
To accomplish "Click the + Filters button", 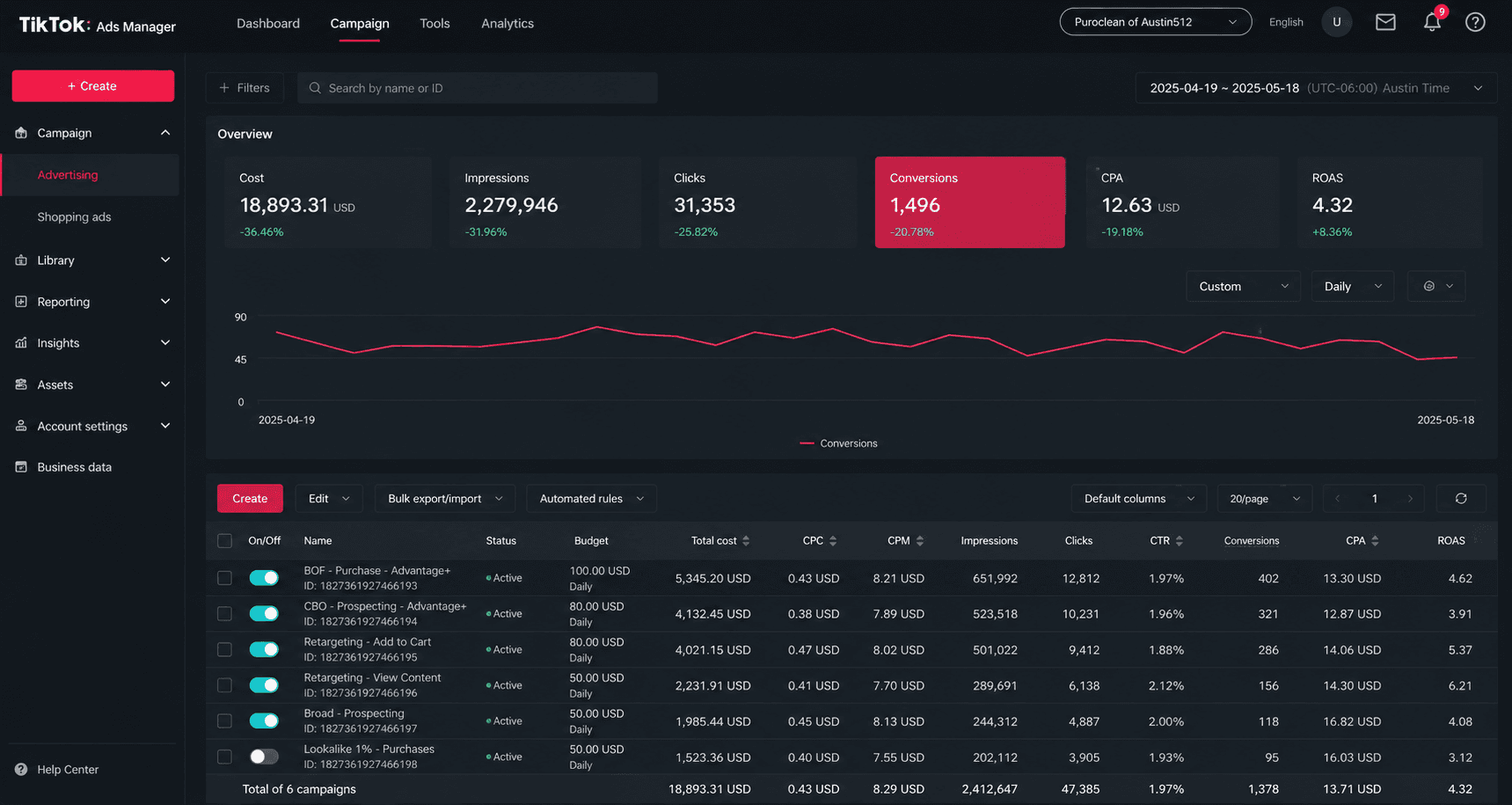I will coord(245,88).
